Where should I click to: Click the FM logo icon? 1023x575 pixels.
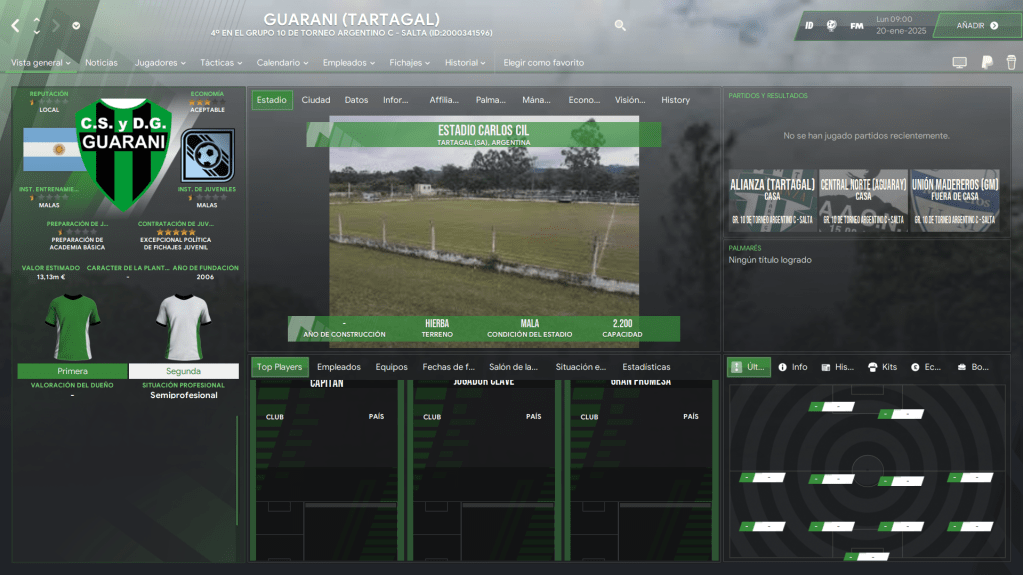point(857,25)
